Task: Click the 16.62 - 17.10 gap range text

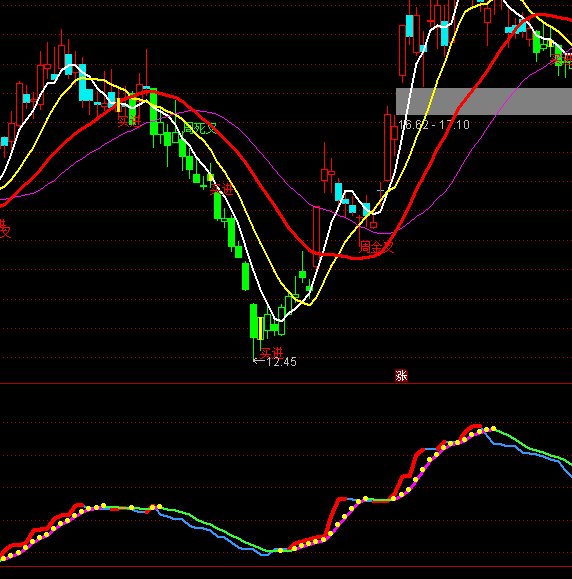Action: [x=434, y=125]
